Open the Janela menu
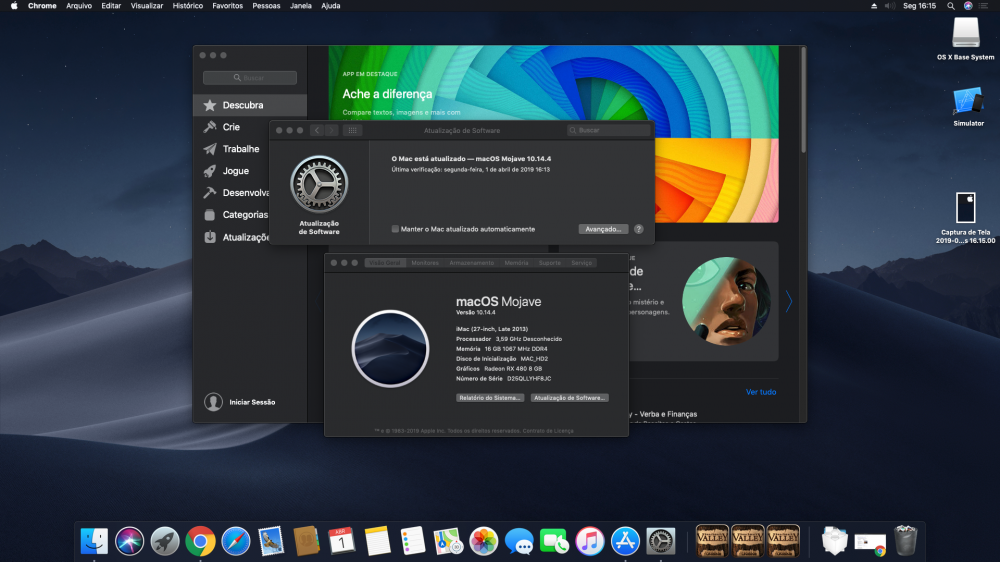Image resolution: width=1000 pixels, height=562 pixels. click(301, 6)
